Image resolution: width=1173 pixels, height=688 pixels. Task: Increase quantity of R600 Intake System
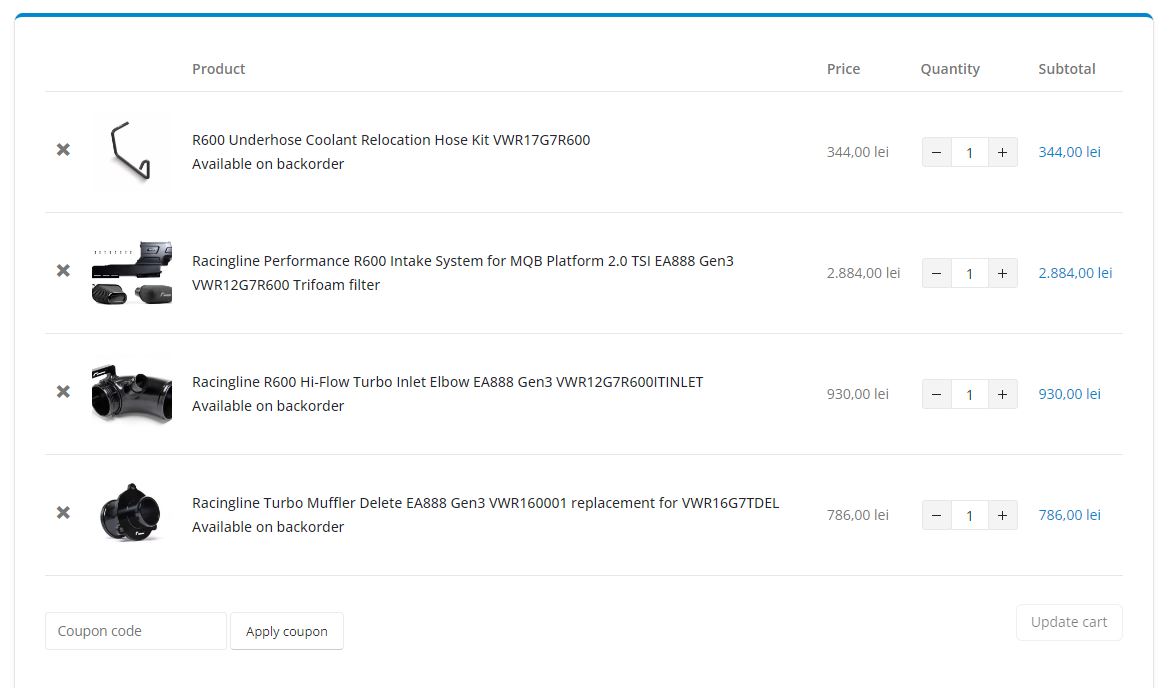(x=1002, y=274)
